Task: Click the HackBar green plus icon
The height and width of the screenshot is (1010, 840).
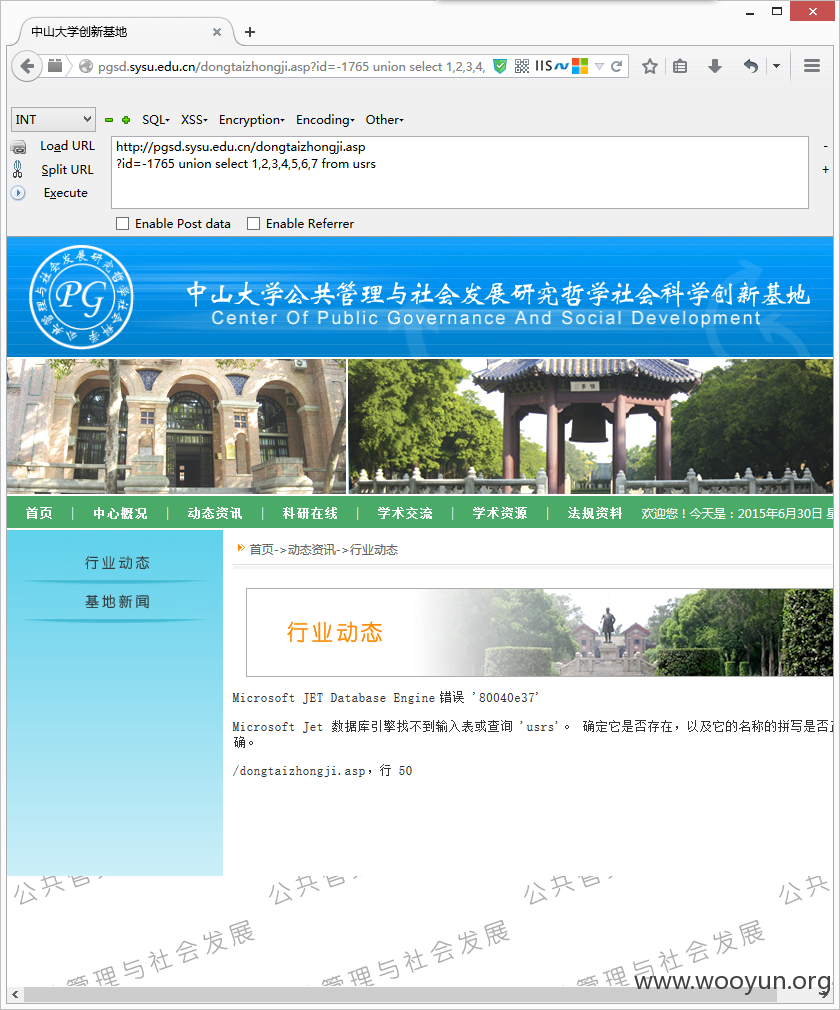Action: [126, 120]
